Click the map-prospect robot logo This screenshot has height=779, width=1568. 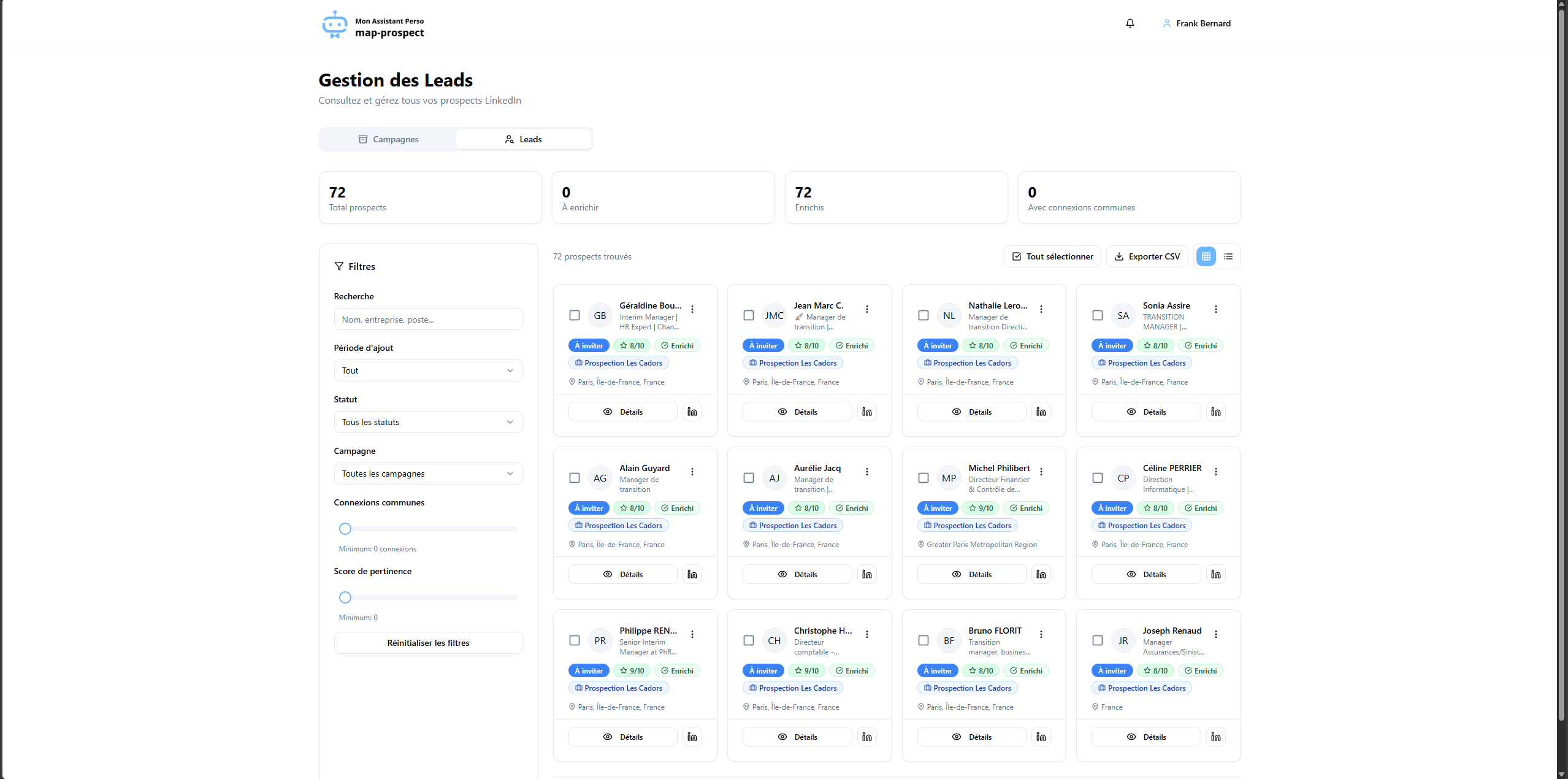pyautogui.click(x=334, y=25)
